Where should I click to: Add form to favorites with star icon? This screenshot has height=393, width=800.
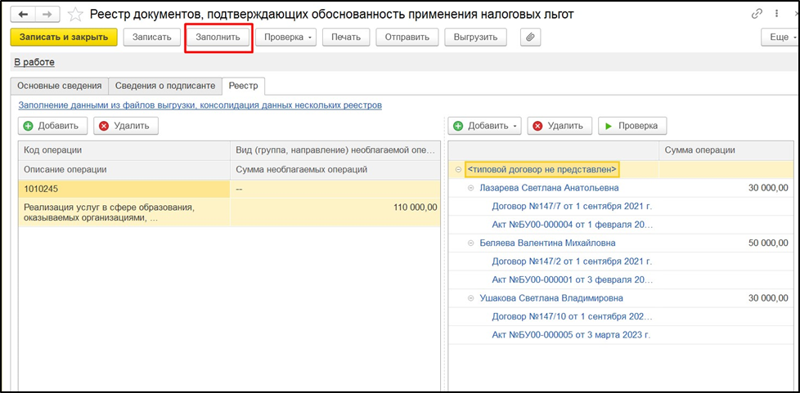(x=75, y=15)
